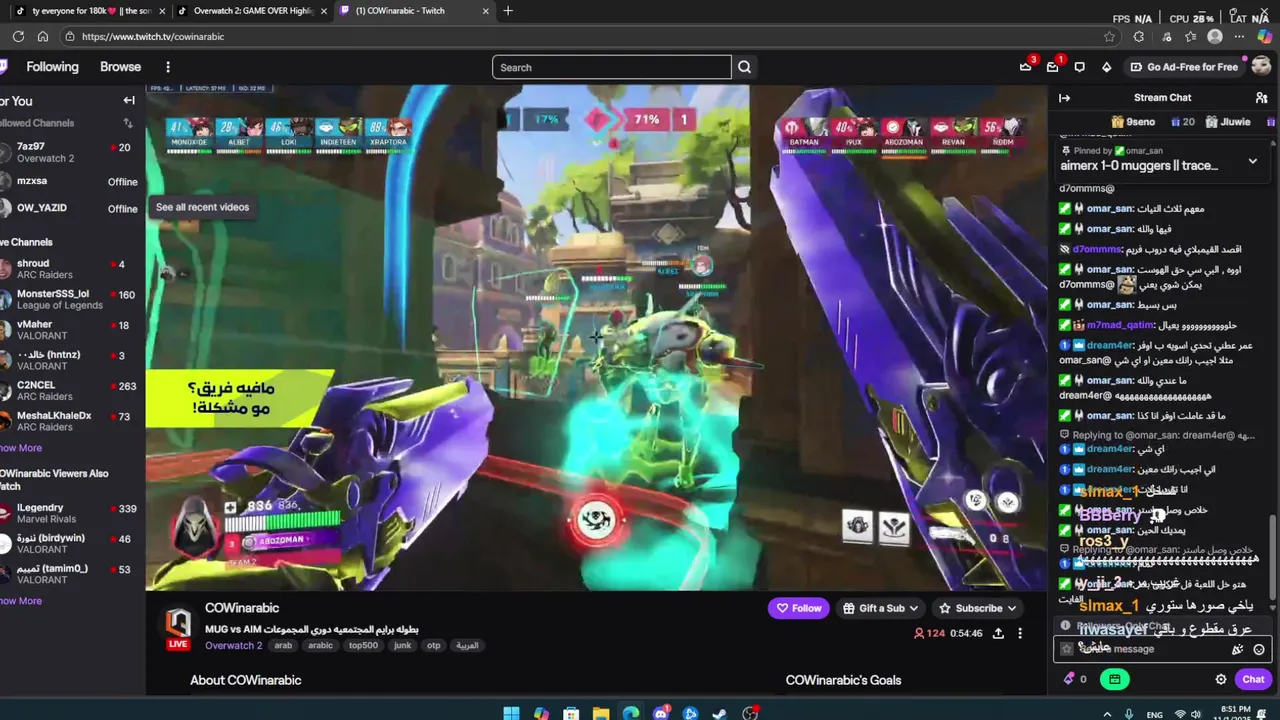Share the stream via share icon
1280x720 pixels.
[998, 633]
